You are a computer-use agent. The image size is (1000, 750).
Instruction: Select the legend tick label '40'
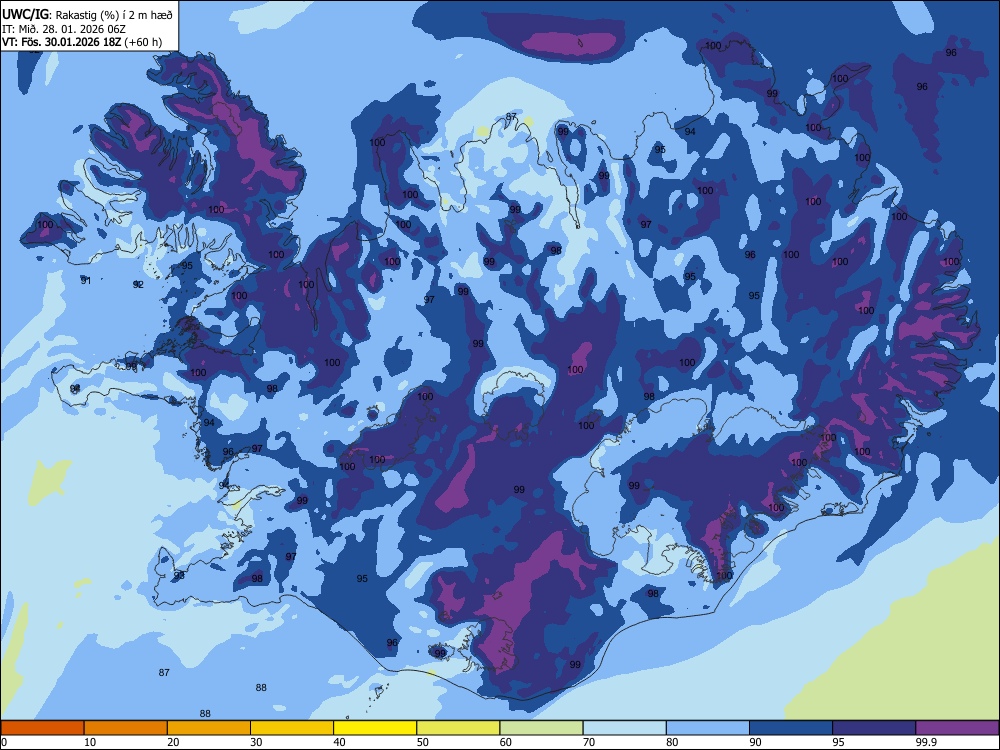pyautogui.click(x=339, y=742)
